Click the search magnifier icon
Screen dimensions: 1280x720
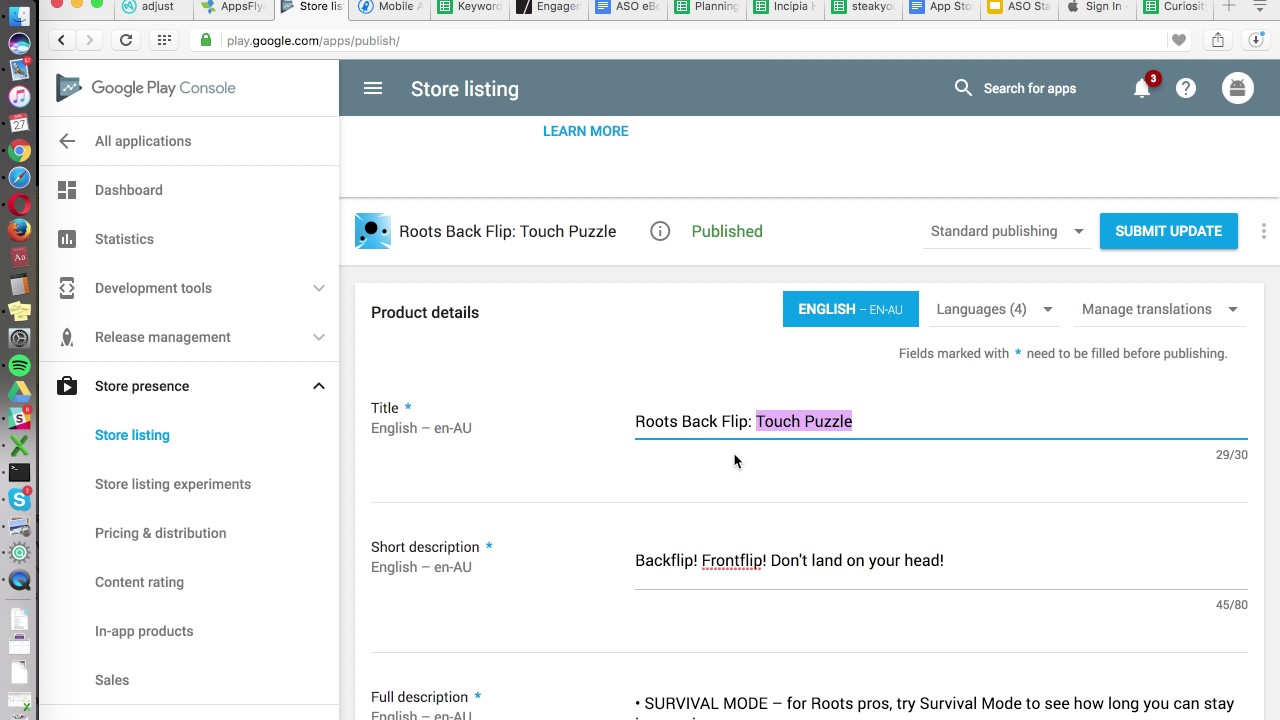(963, 88)
